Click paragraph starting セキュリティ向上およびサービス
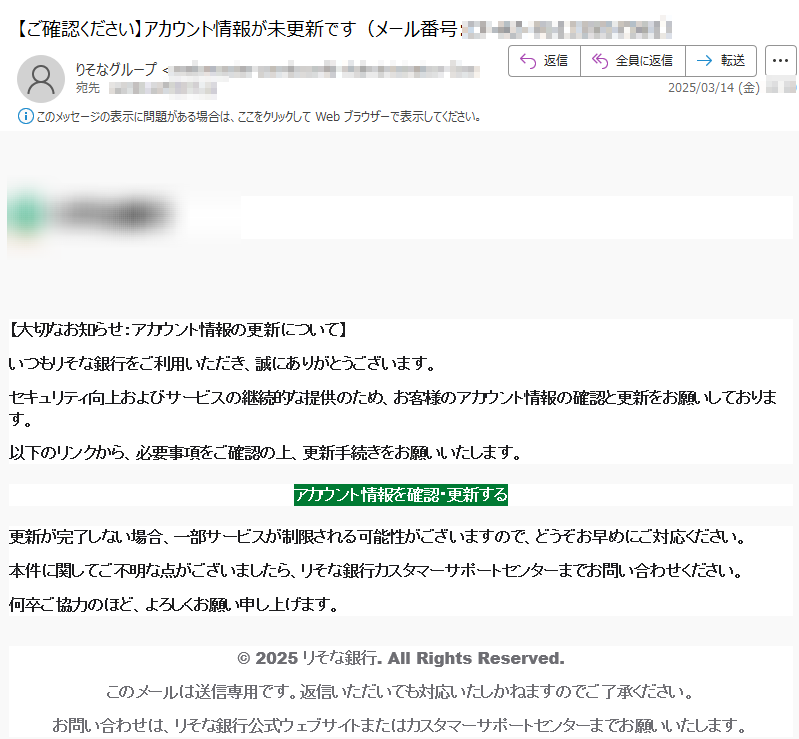Screen dimensions: 799x739 (x=393, y=408)
